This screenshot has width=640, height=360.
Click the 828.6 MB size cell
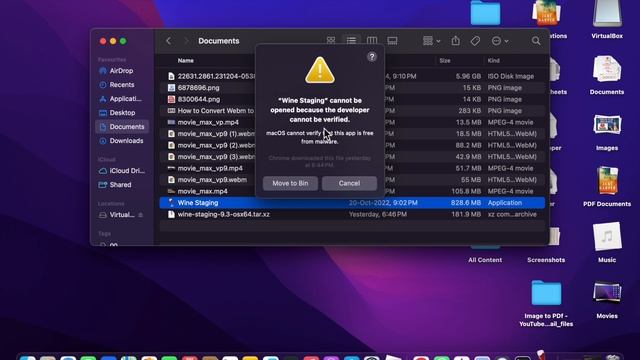point(465,203)
